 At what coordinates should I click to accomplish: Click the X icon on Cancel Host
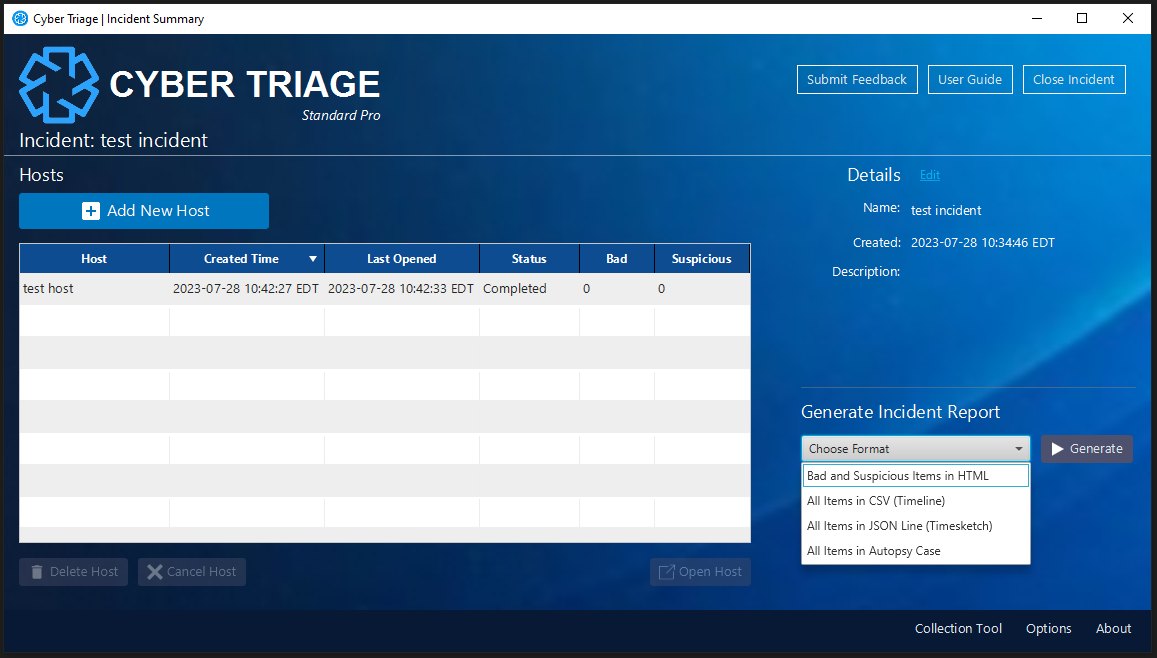(154, 572)
